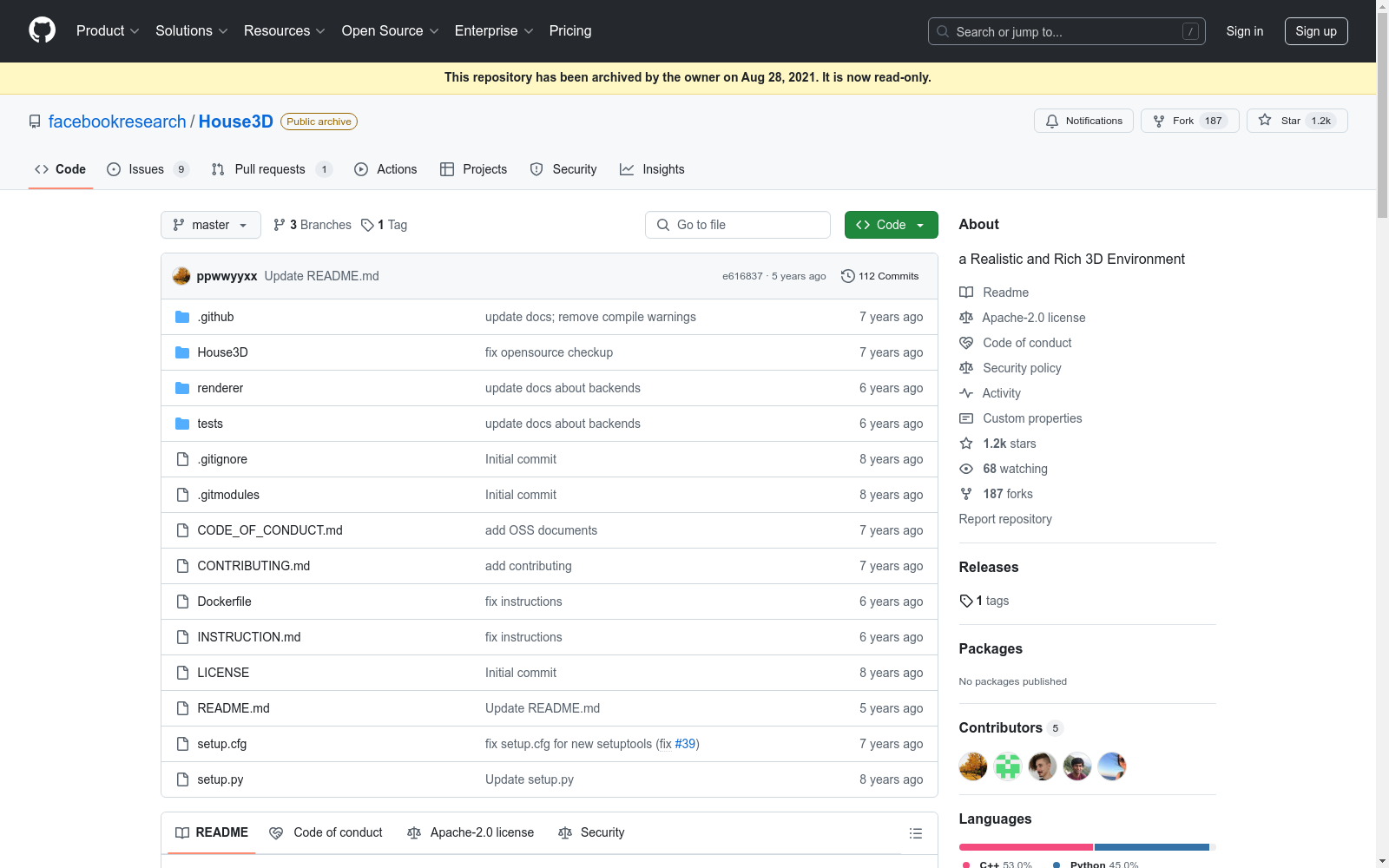Open the CONTRIBUTING.md file
Image resolution: width=1389 pixels, height=868 pixels.
point(253,566)
